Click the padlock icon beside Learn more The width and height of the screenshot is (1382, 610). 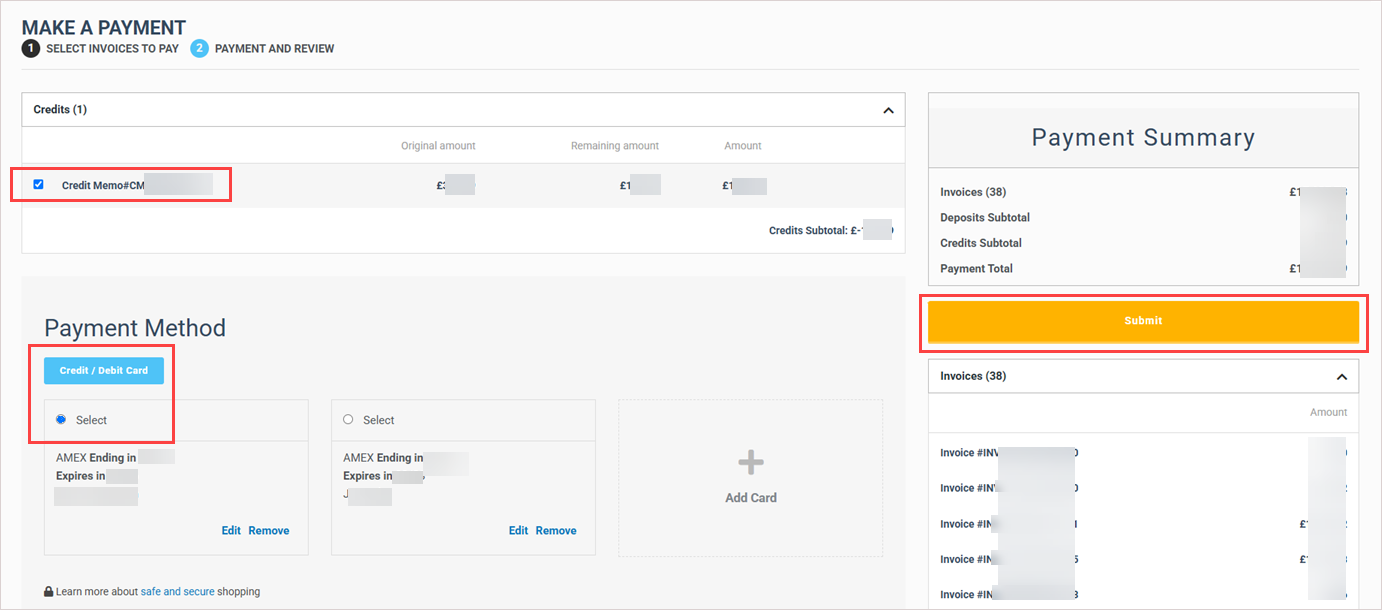point(48,592)
